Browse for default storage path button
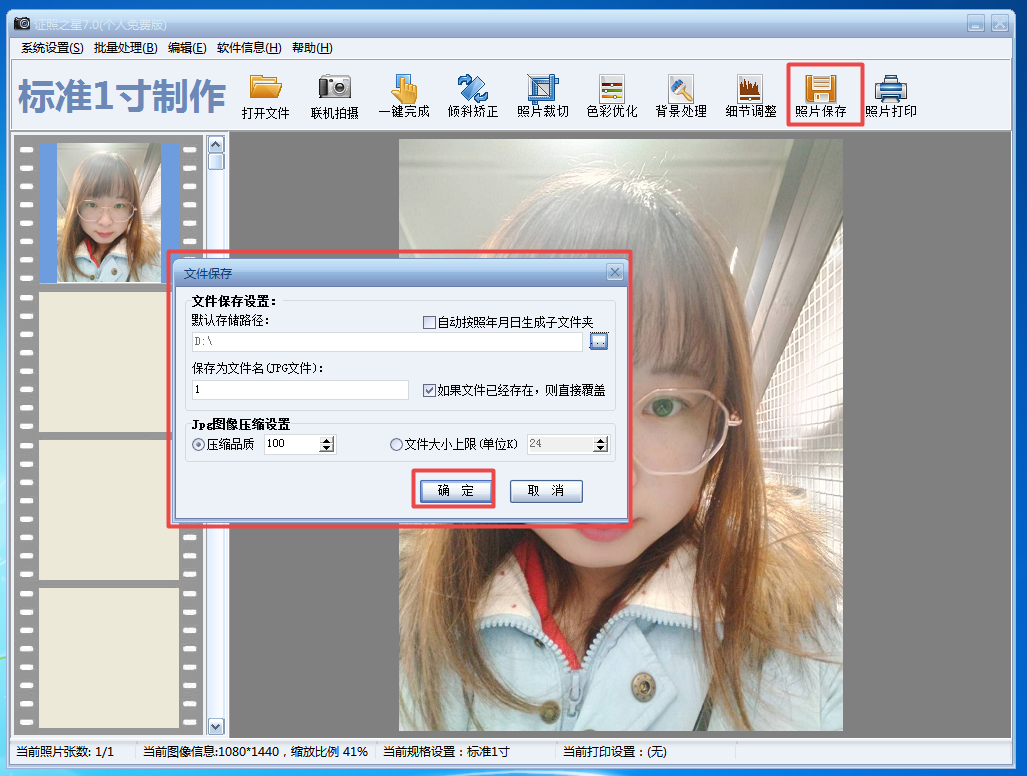Image resolution: width=1027 pixels, height=776 pixels. coord(599,341)
